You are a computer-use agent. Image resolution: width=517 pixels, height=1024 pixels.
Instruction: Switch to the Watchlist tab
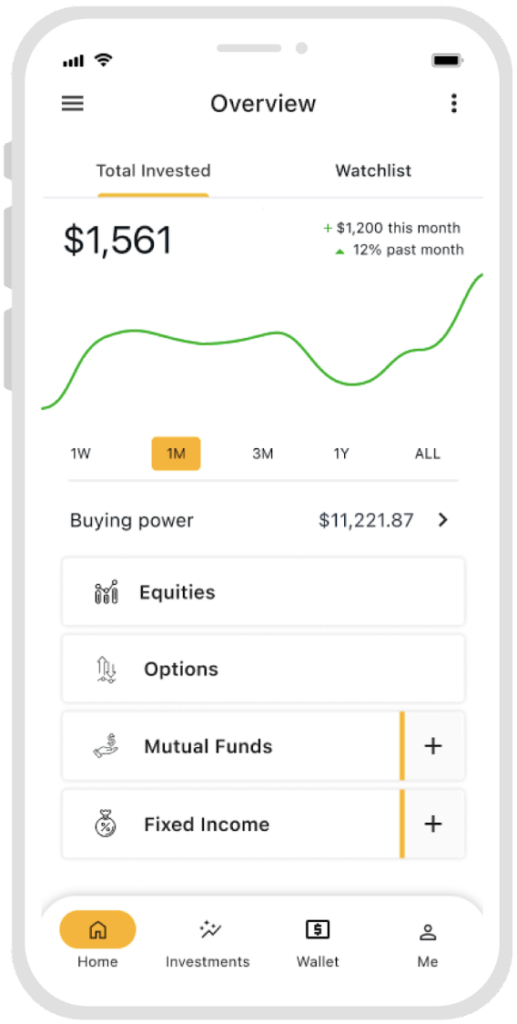[x=373, y=171]
